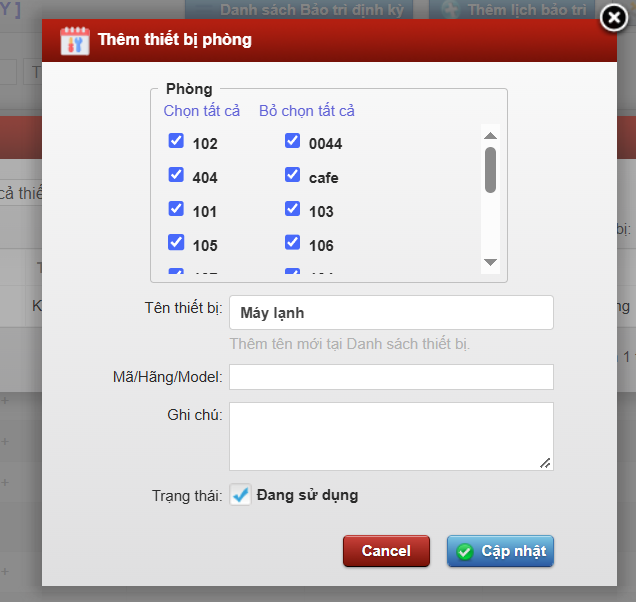Click room label cafe
Image resolution: width=636 pixels, height=602 pixels.
click(x=324, y=178)
